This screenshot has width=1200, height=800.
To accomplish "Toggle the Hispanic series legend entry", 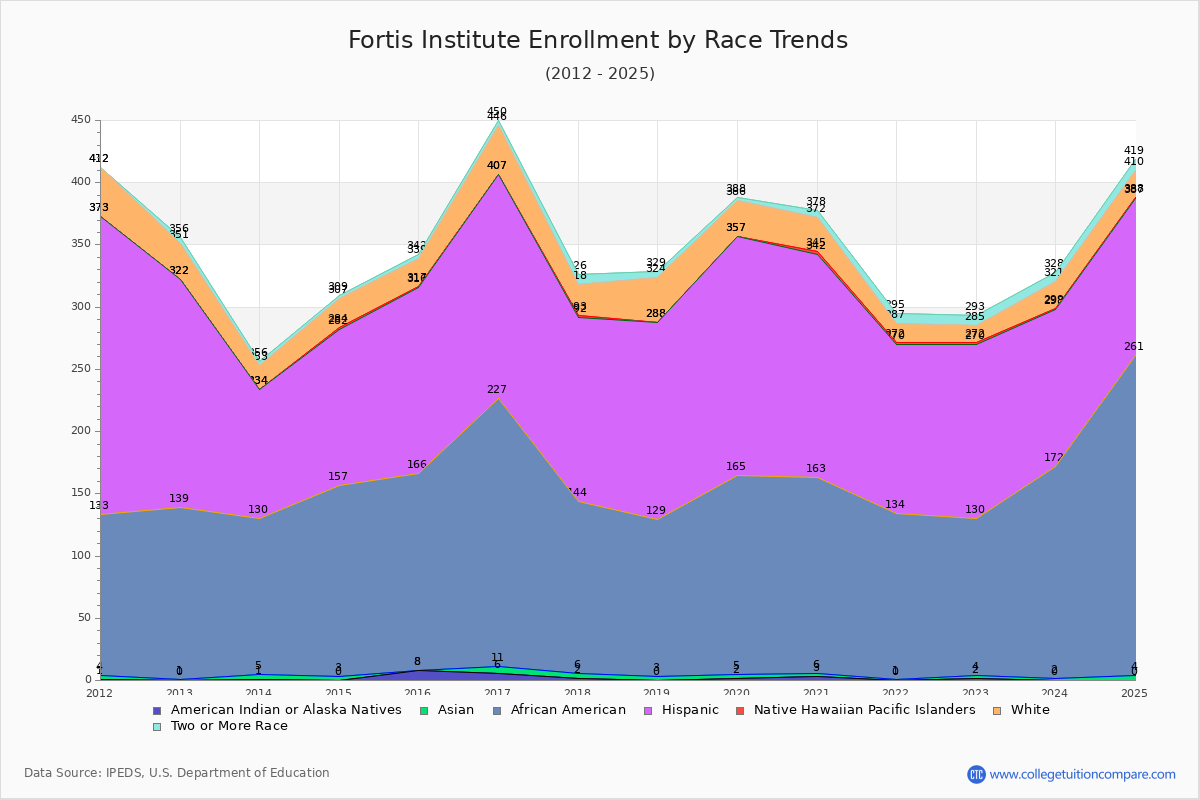I will point(680,710).
